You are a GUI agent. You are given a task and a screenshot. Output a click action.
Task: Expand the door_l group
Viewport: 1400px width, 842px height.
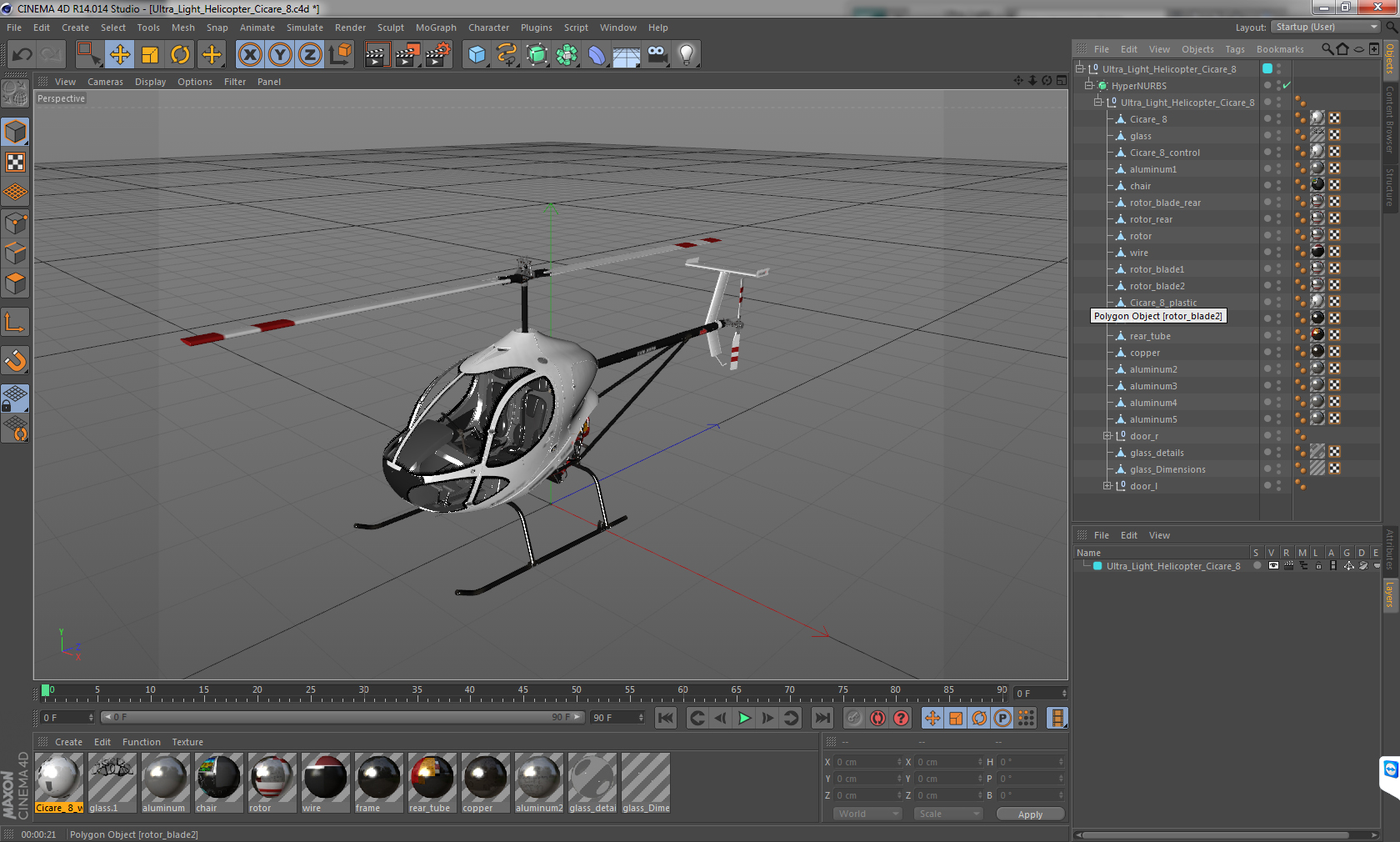point(1107,486)
